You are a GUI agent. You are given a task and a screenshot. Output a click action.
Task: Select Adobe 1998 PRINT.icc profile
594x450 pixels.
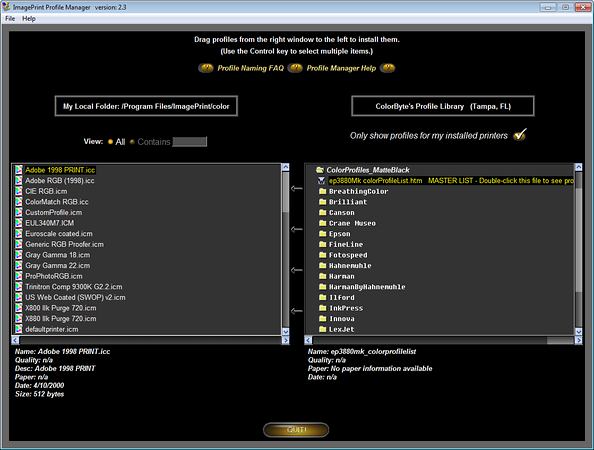(x=60, y=170)
